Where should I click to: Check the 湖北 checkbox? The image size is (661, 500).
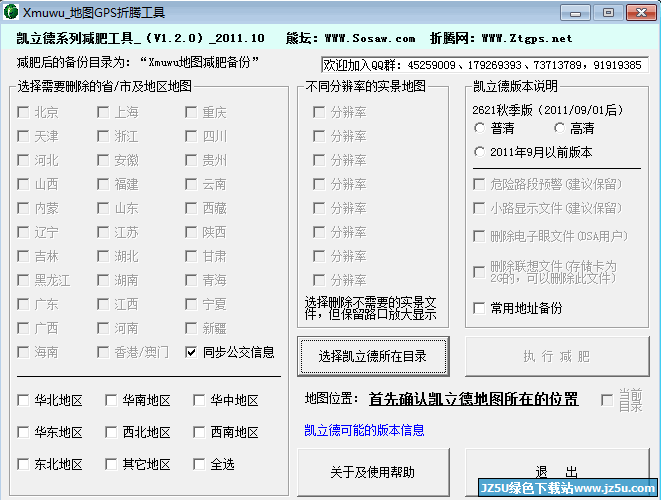[x=103, y=256]
